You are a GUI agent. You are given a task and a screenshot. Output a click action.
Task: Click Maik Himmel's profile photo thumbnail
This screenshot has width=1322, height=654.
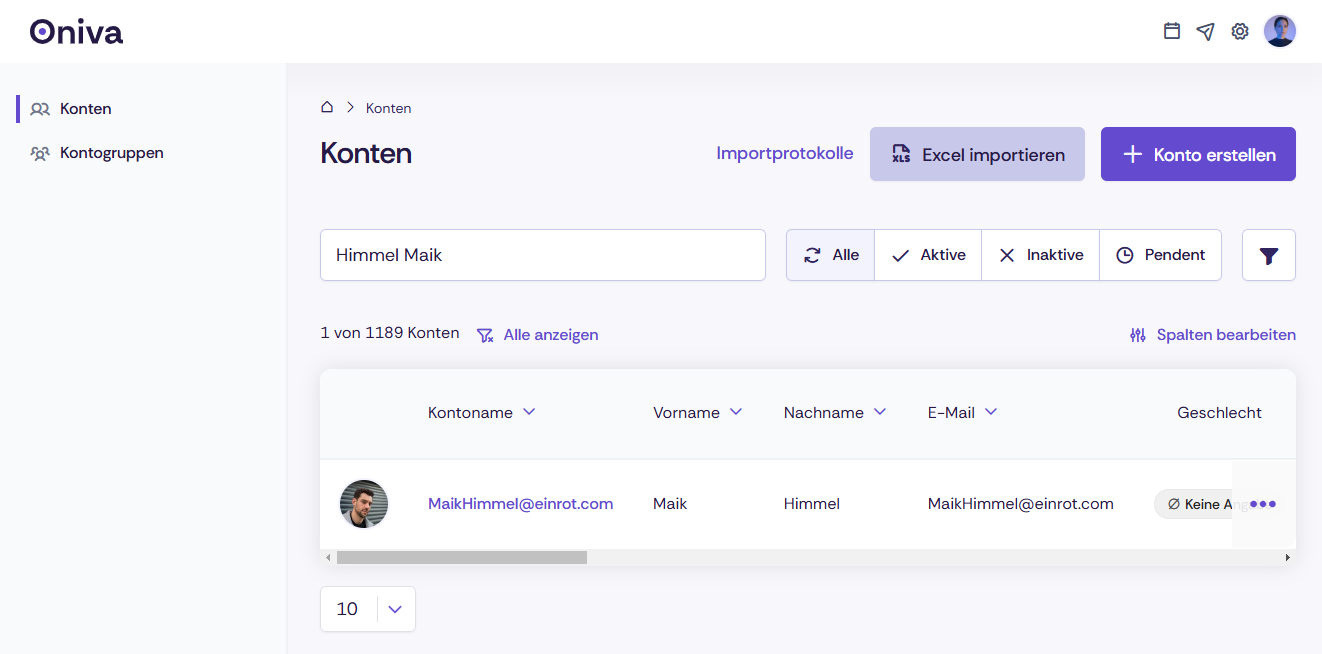[x=364, y=504]
